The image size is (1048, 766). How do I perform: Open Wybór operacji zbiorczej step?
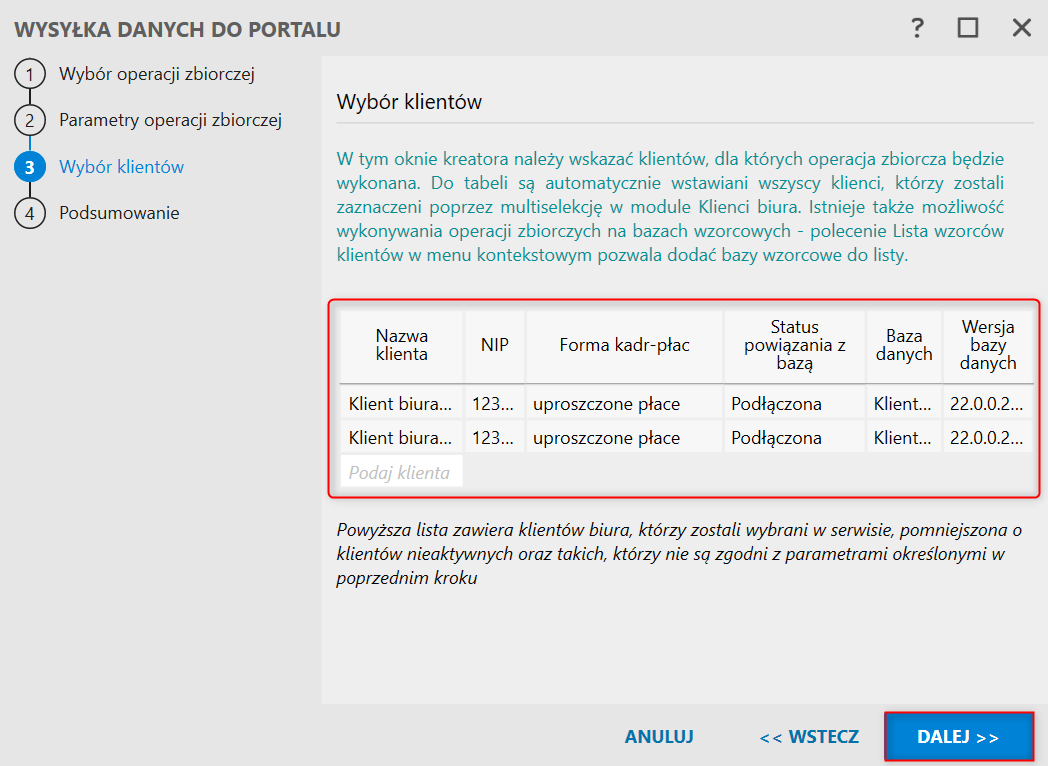pos(157,74)
